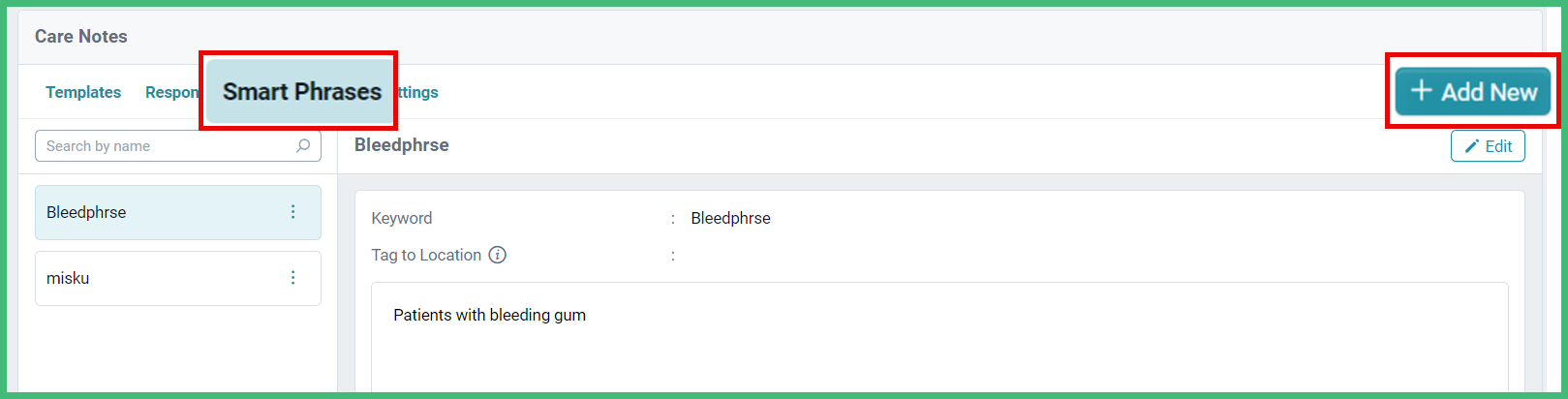The height and width of the screenshot is (399, 1568).
Task: Open the three-dot menu for misku
Action: click(x=292, y=278)
